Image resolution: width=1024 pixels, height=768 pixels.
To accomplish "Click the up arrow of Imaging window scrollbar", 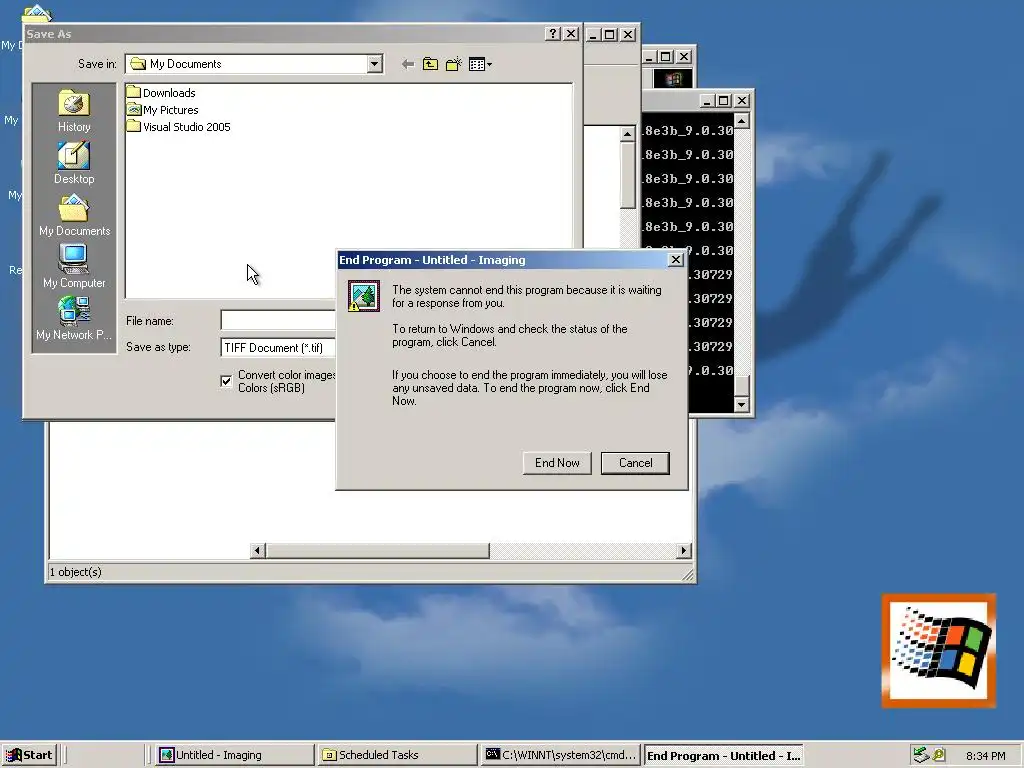I will tap(627, 134).
